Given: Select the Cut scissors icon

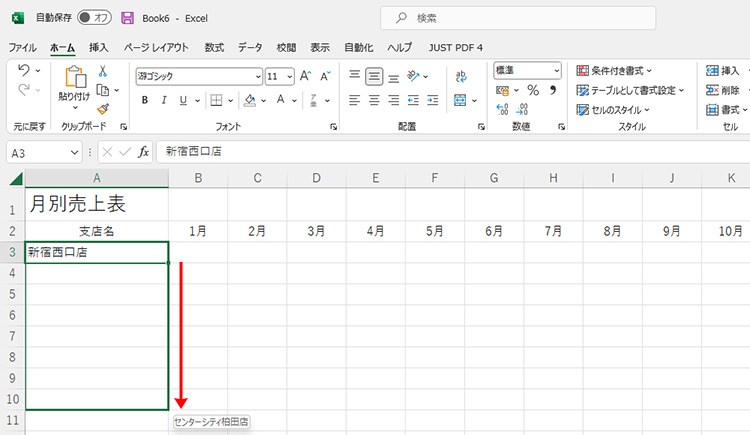Looking at the screenshot, I should (102, 71).
